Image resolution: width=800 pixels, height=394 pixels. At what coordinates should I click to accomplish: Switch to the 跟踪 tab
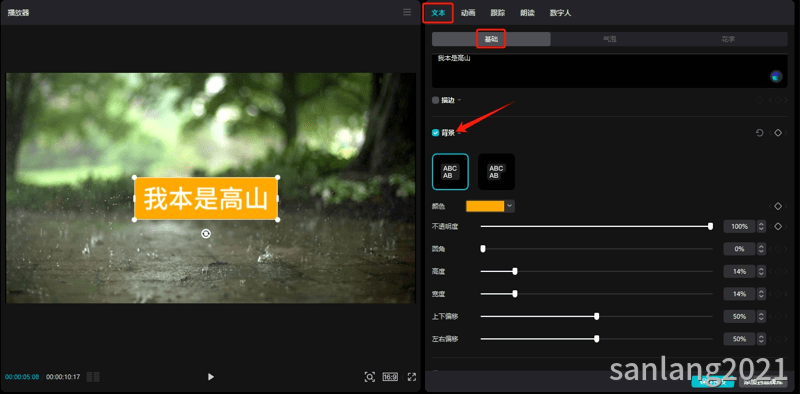(498, 13)
